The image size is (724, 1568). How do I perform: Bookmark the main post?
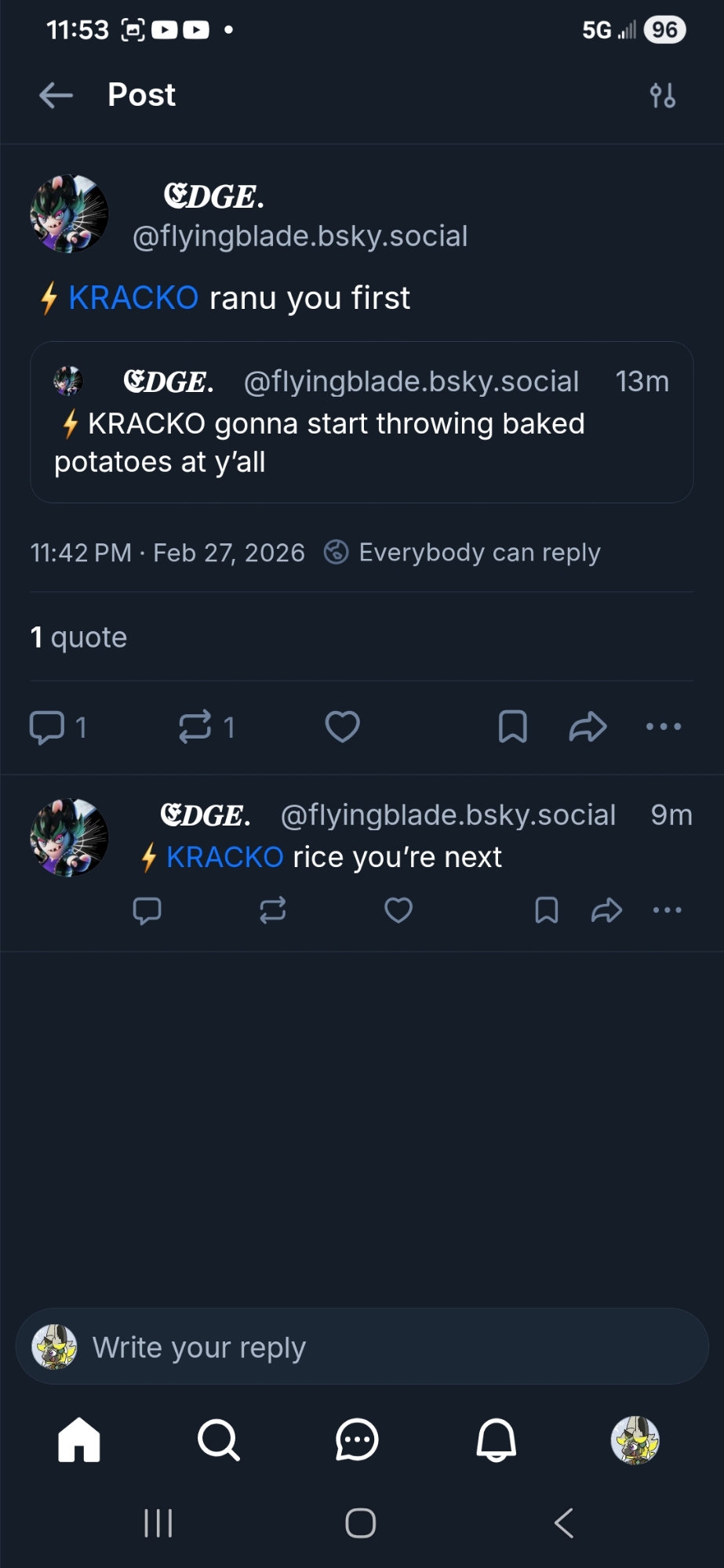513,727
